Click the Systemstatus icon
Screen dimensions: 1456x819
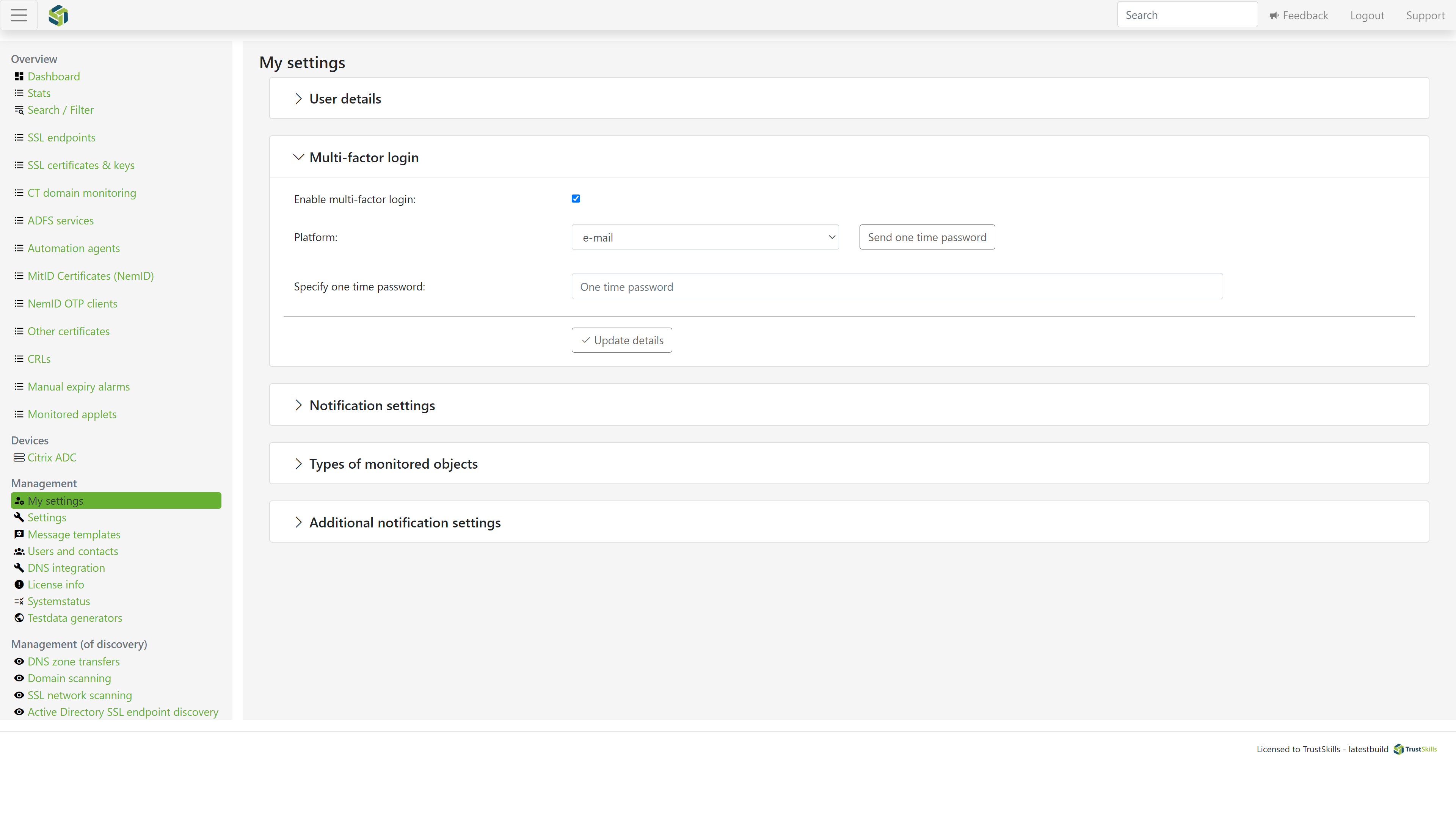pos(19,601)
